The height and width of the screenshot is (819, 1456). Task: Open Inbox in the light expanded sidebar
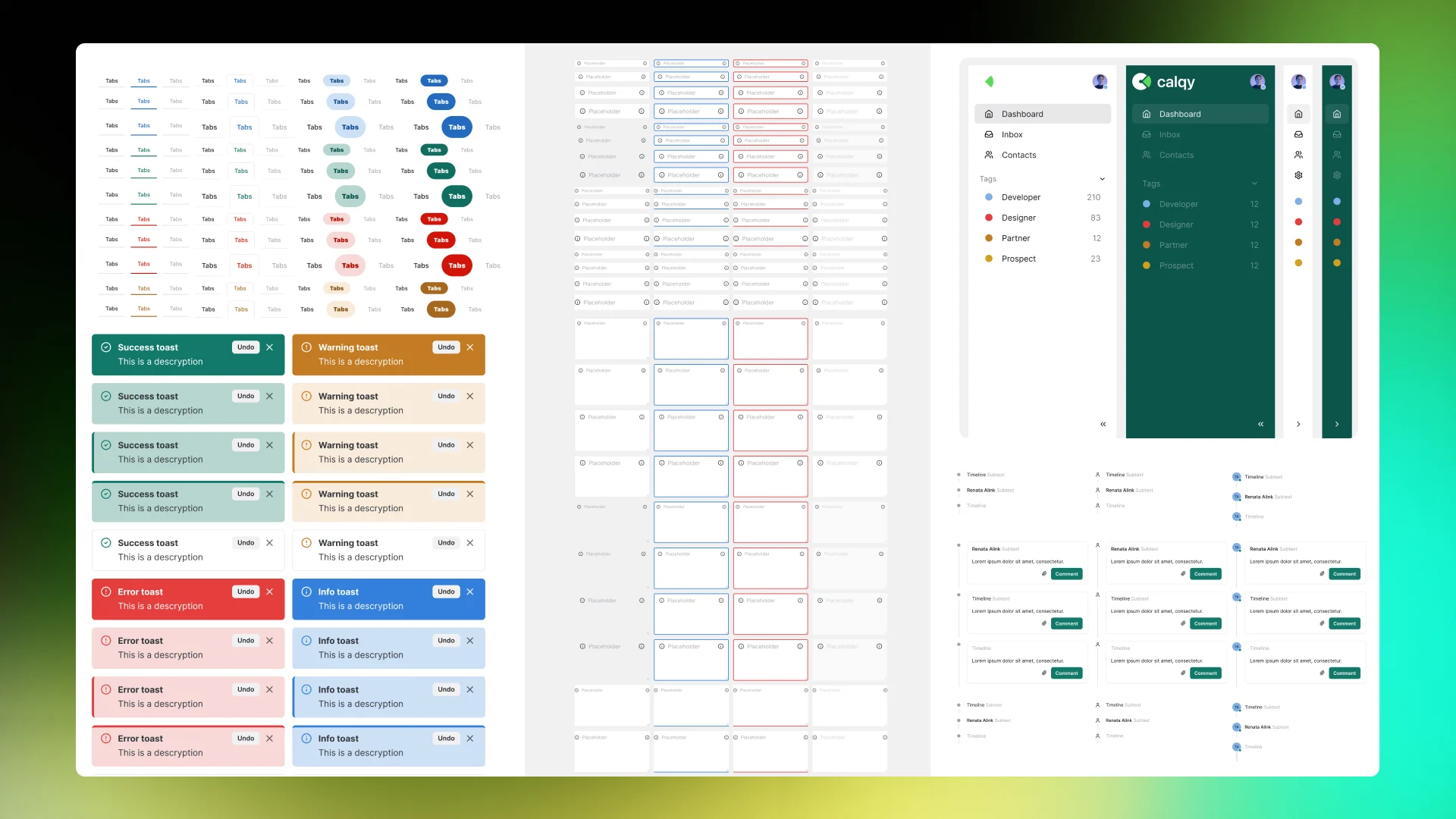tap(1043, 134)
